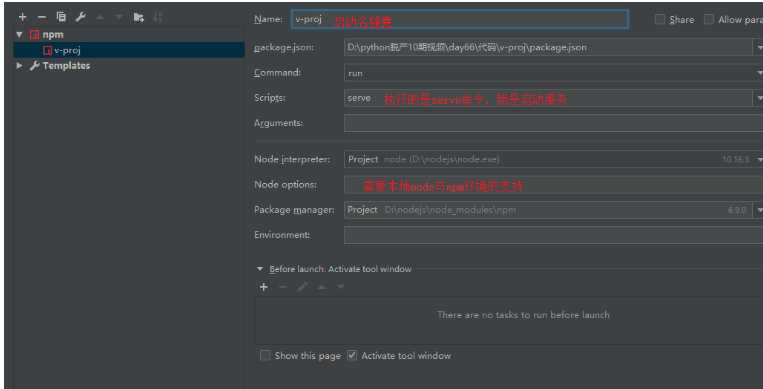Open the Node interpreter dropdown
The width and height of the screenshot is (763, 389).
click(759, 160)
